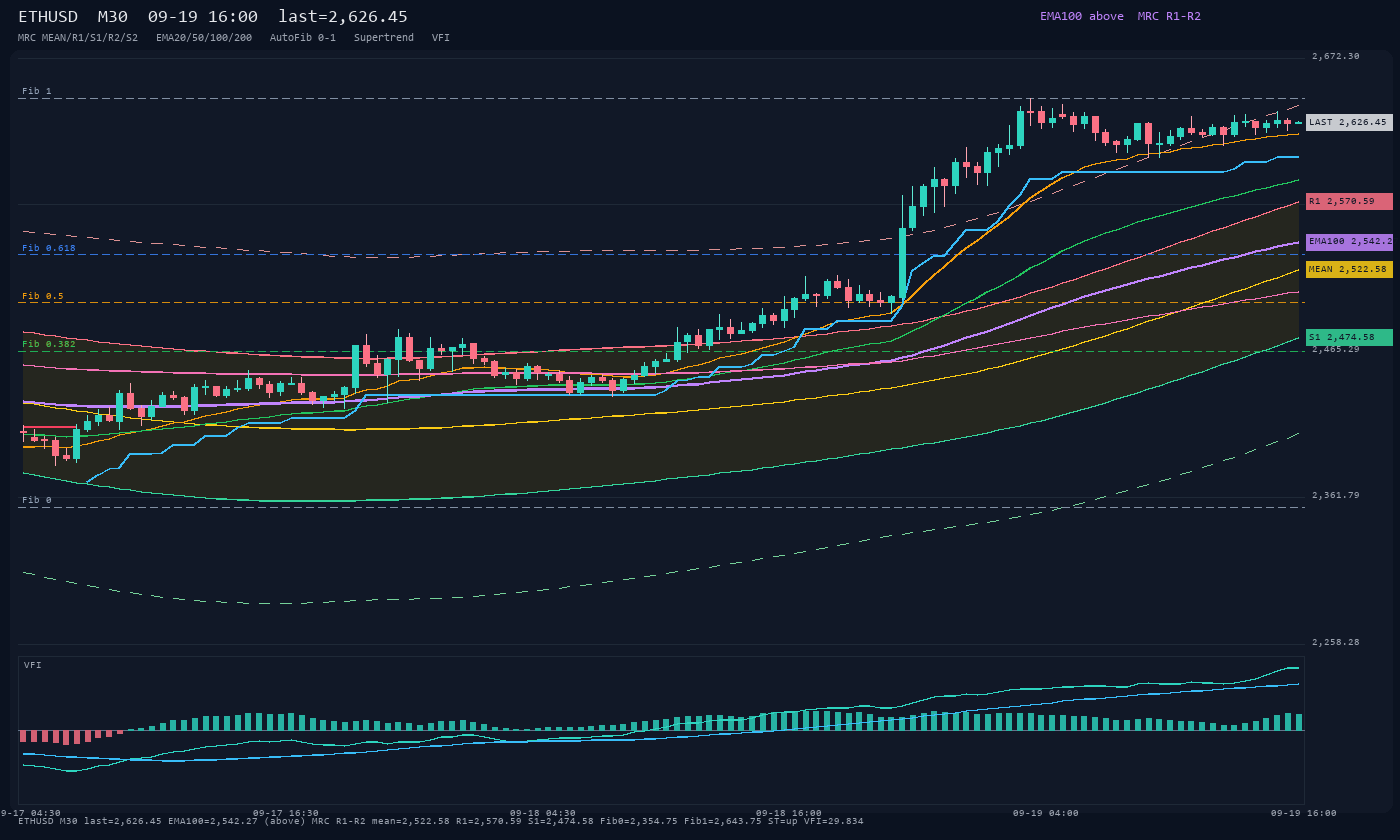Select the "09-18 04:30" time axis label
This screenshot has height=840, width=1400.
543,813
